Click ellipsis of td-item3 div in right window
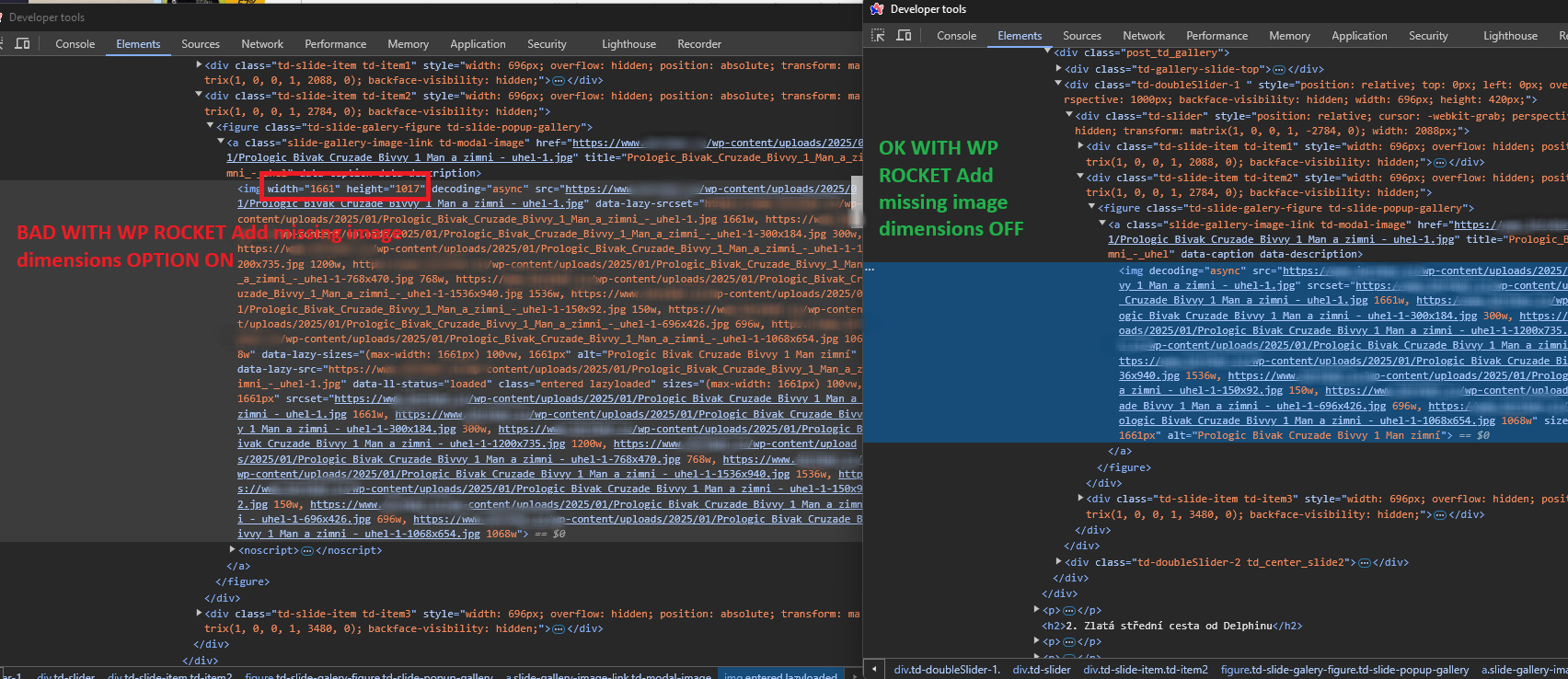Viewport: 1568px width, 679px height. click(x=1439, y=515)
